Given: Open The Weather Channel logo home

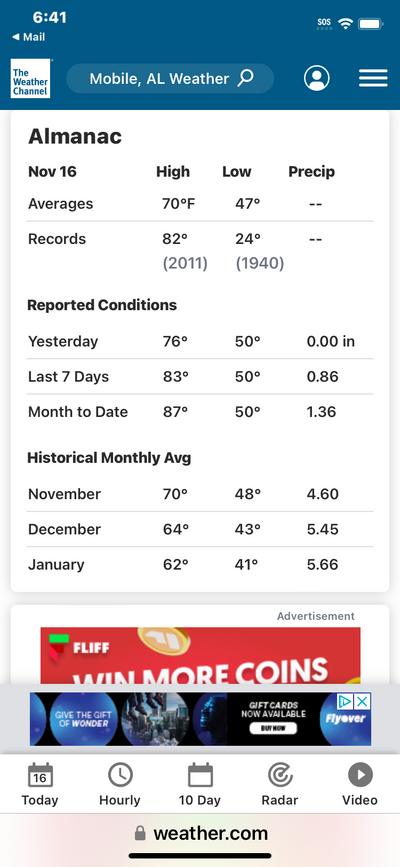Looking at the screenshot, I should (x=30, y=79).
